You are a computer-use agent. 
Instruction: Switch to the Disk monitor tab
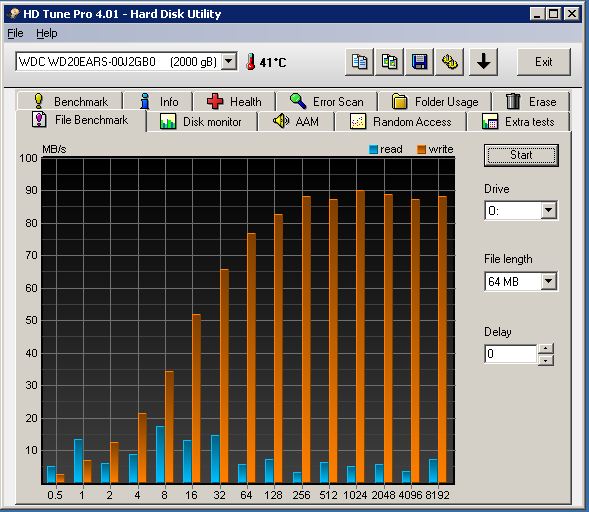[x=202, y=122]
